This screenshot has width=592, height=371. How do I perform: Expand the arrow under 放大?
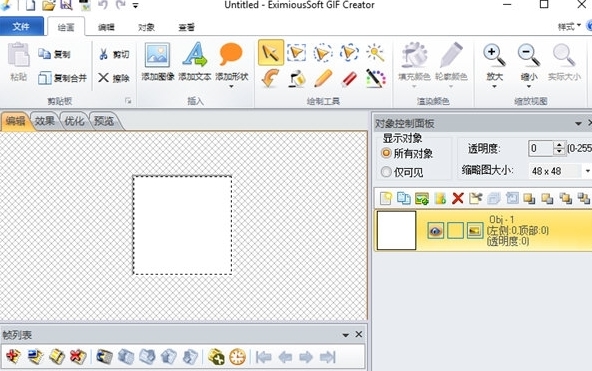point(494,87)
